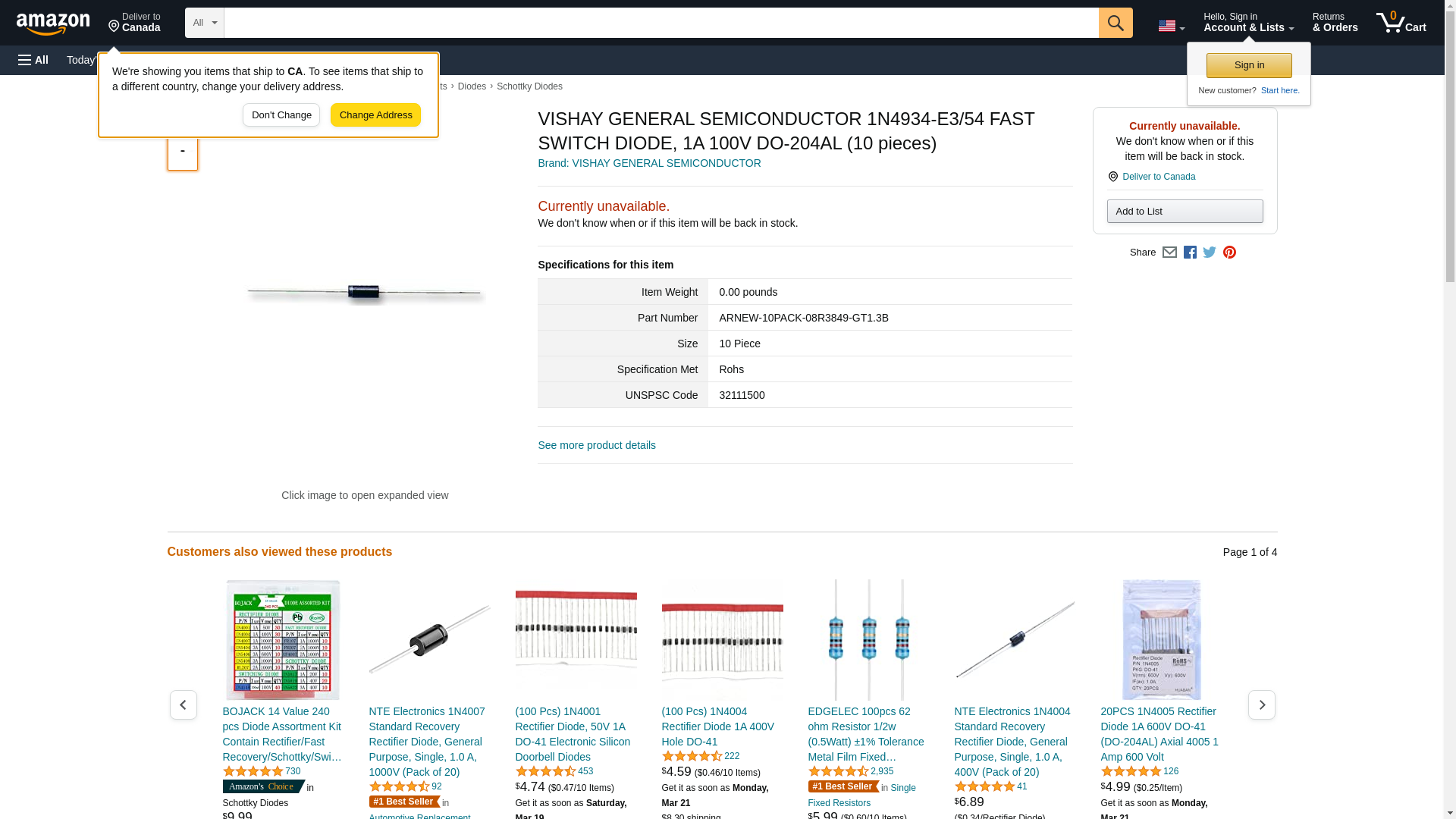This screenshot has height=819, width=1456.
Task: Open Returns & Orders
Action: point(1335,23)
